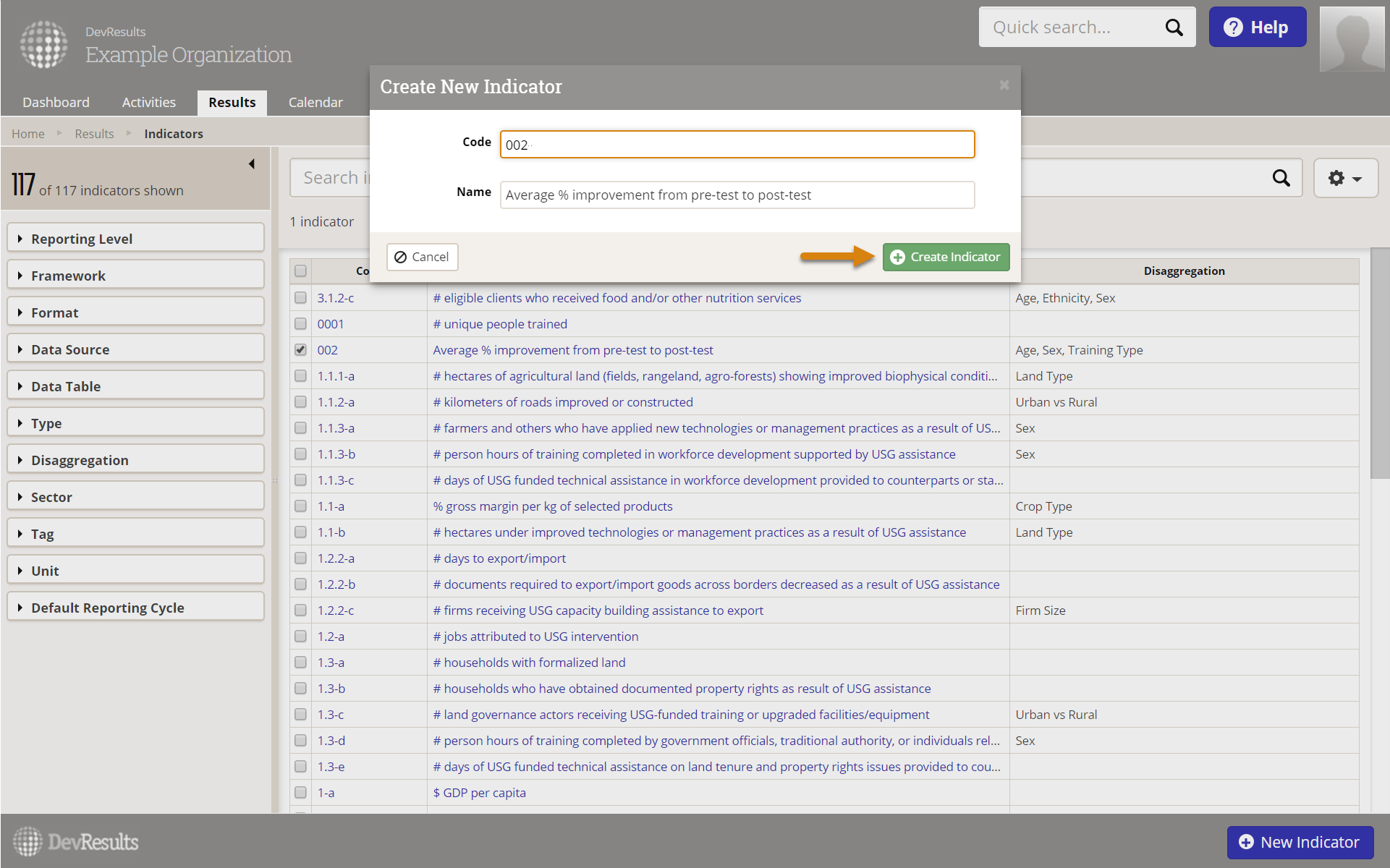Click the DevResults logo in header
Viewport: 1390px width, 868px height.
tap(43, 43)
